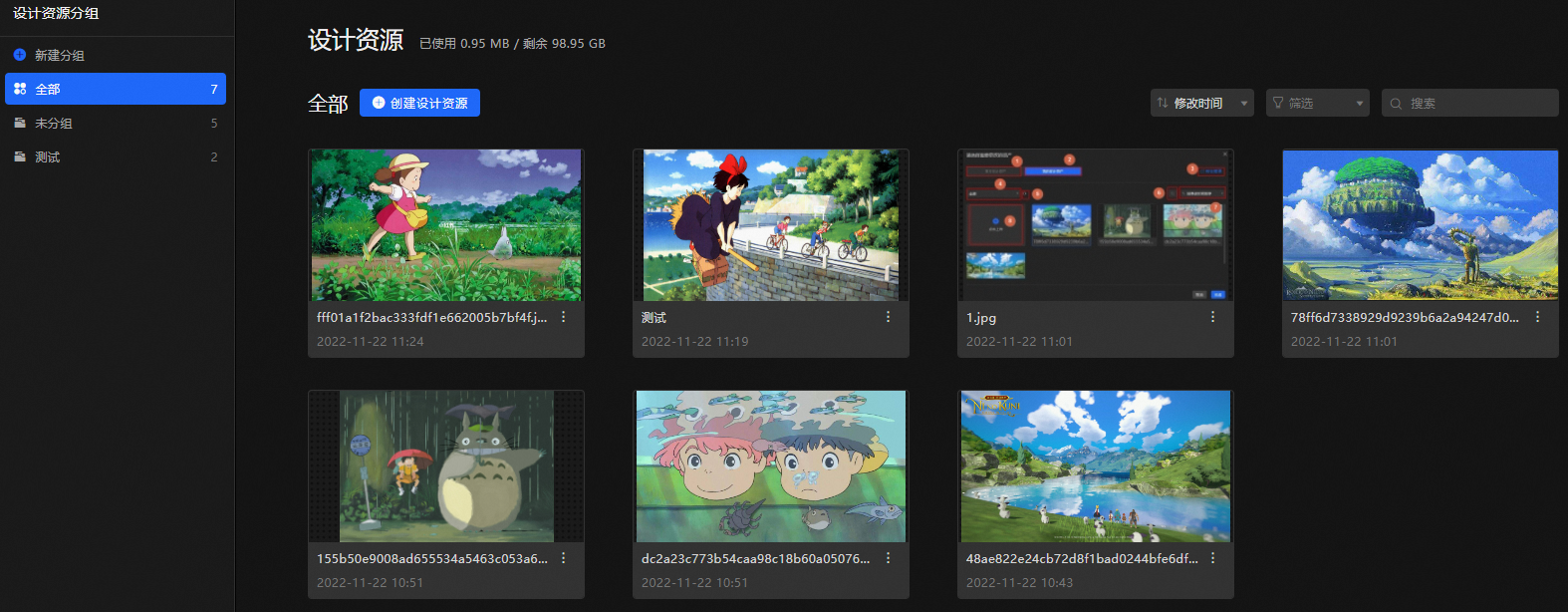
Task: Click file name 48ae822e24cb72d8f1bad0244bfe6df...
Action: [x=1082, y=558]
